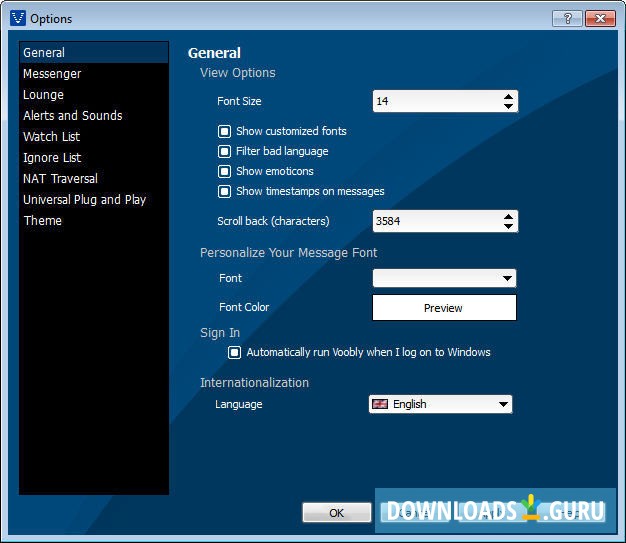This screenshot has width=626, height=543.
Task: Enable Show timestamps on messages
Action: click(224, 191)
